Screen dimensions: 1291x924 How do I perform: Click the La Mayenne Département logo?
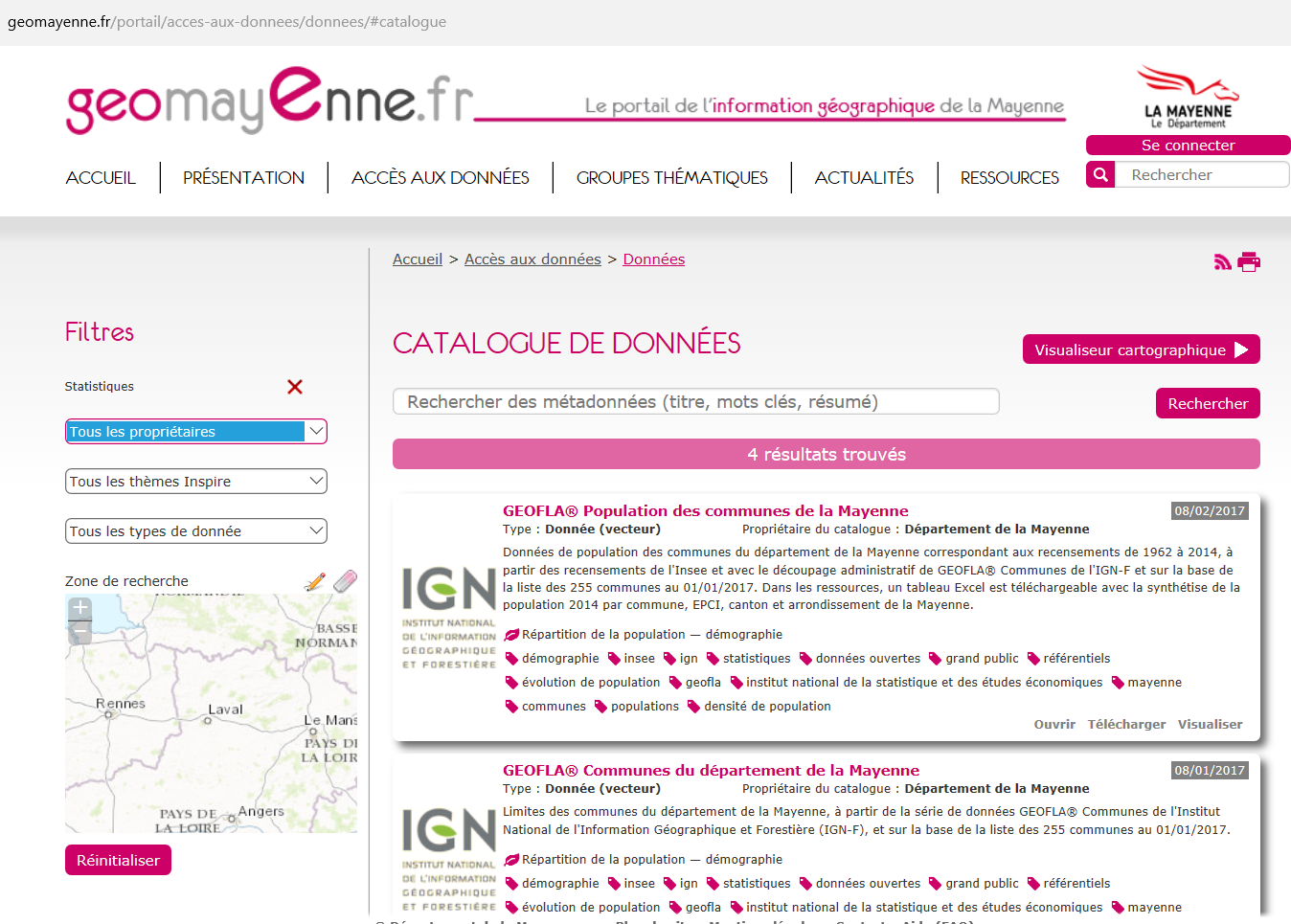click(x=1188, y=98)
